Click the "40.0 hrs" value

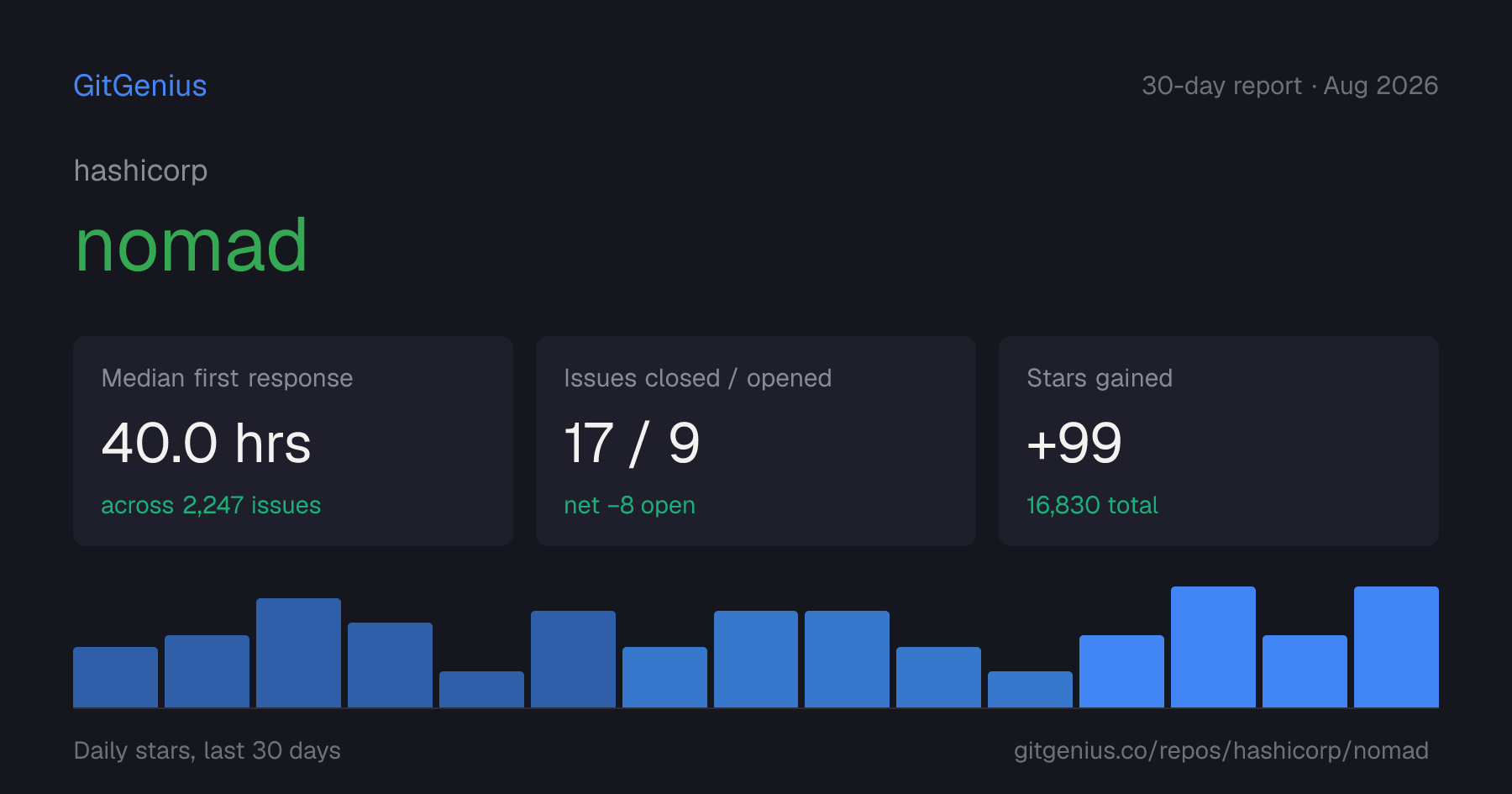point(206,443)
